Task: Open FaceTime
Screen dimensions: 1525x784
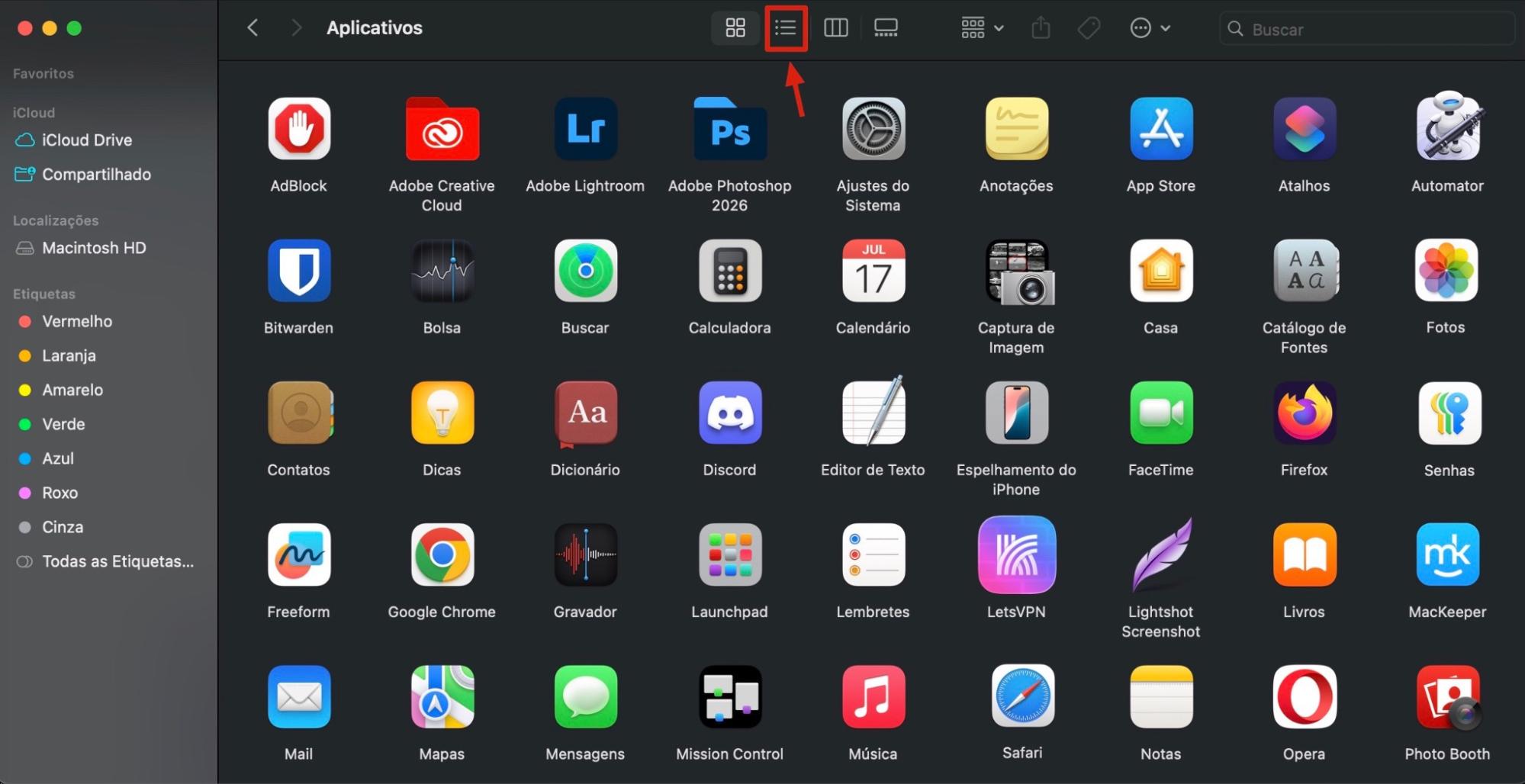Action: pos(1160,413)
